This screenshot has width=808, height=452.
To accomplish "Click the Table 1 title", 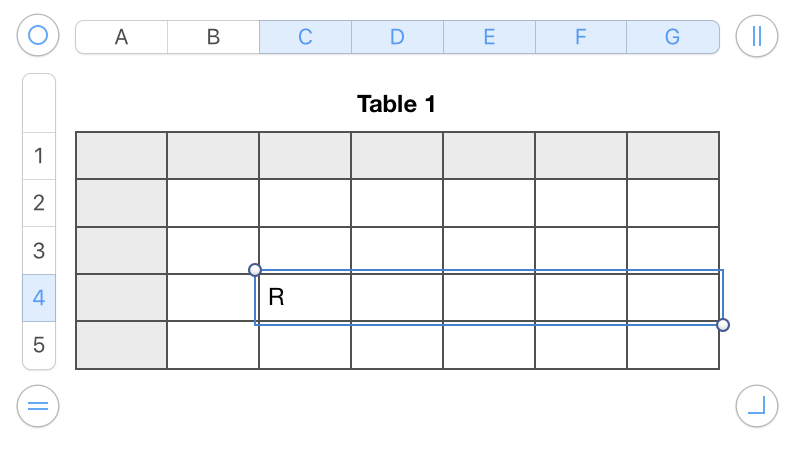I will pyautogui.click(x=396, y=104).
